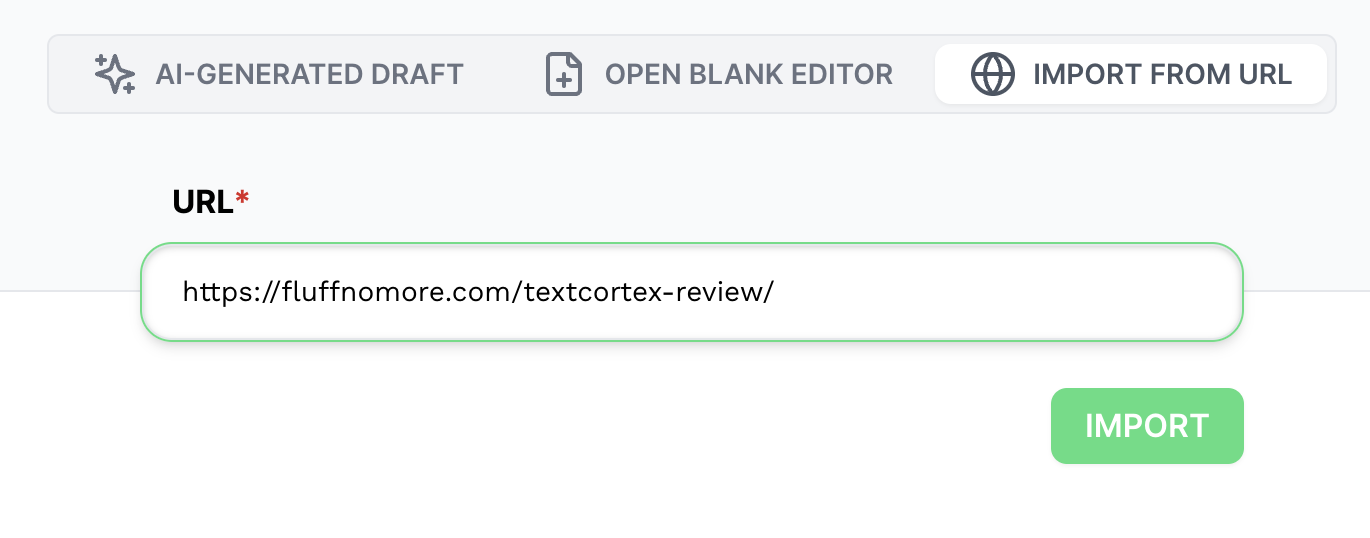This screenshot has width=1370, height=538.
Task: Open the Open Blank Editor tab
Action: (718, 74)
